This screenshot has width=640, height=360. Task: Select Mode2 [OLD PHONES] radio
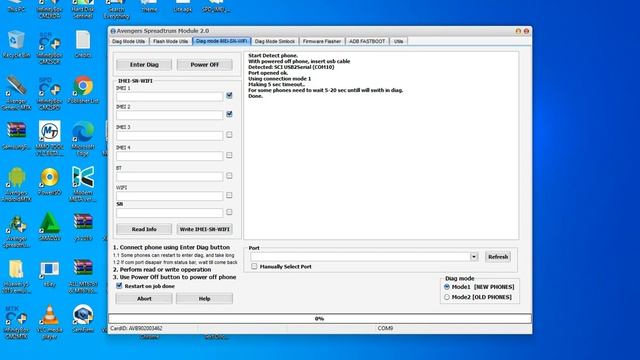pyautogui.click(x=447, y=297)
